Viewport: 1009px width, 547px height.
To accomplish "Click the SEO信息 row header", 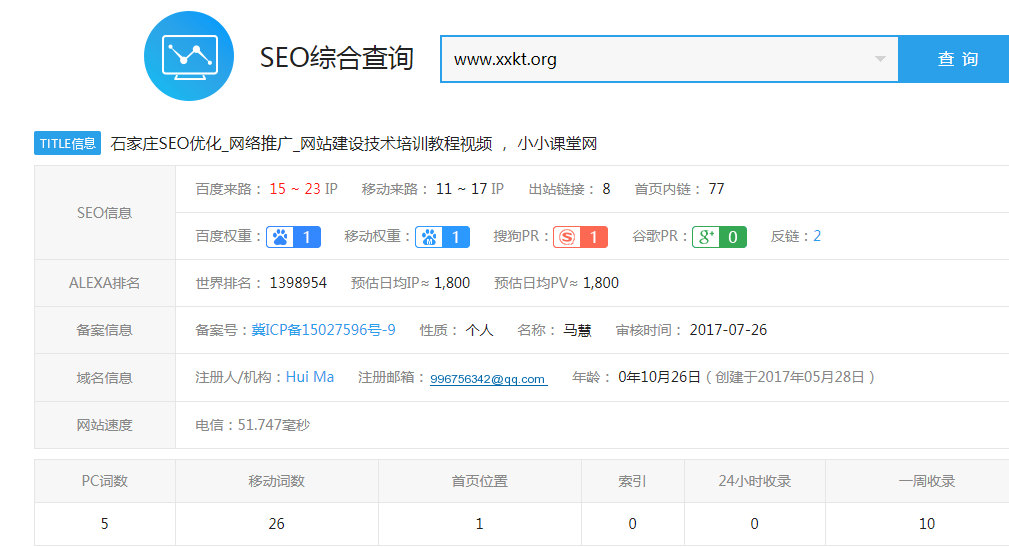I will (x=104, y=213).
